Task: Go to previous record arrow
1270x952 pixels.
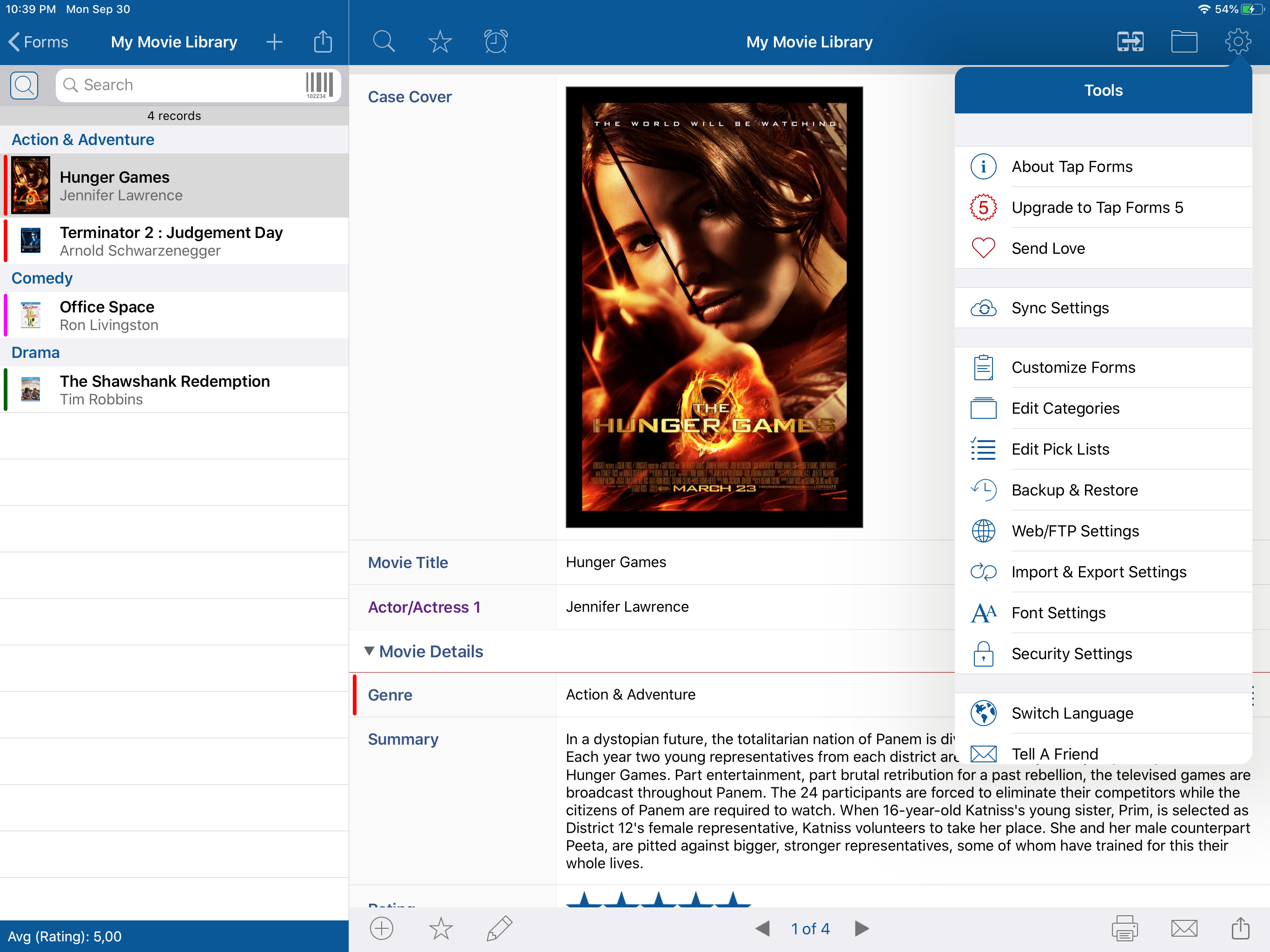Action: 762,928
